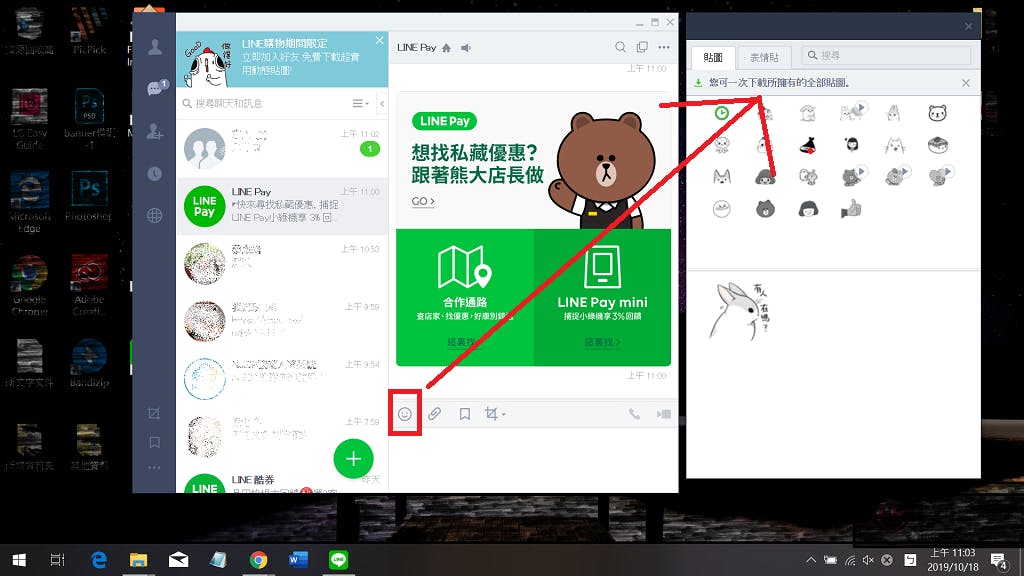Select the Brown bear face sticker set
Viewport: 1024px width, 576px height.
pos(765,209)
